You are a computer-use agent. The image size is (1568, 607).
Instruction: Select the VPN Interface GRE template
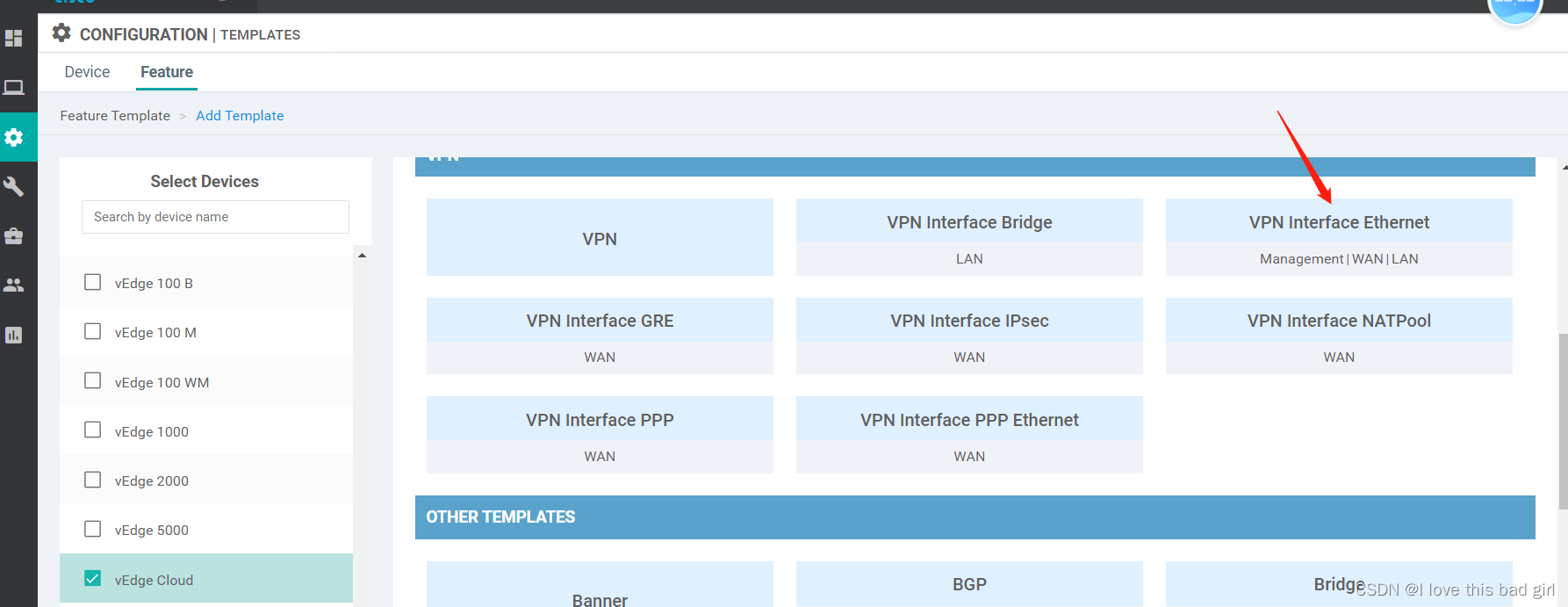[x=600, y=336]
